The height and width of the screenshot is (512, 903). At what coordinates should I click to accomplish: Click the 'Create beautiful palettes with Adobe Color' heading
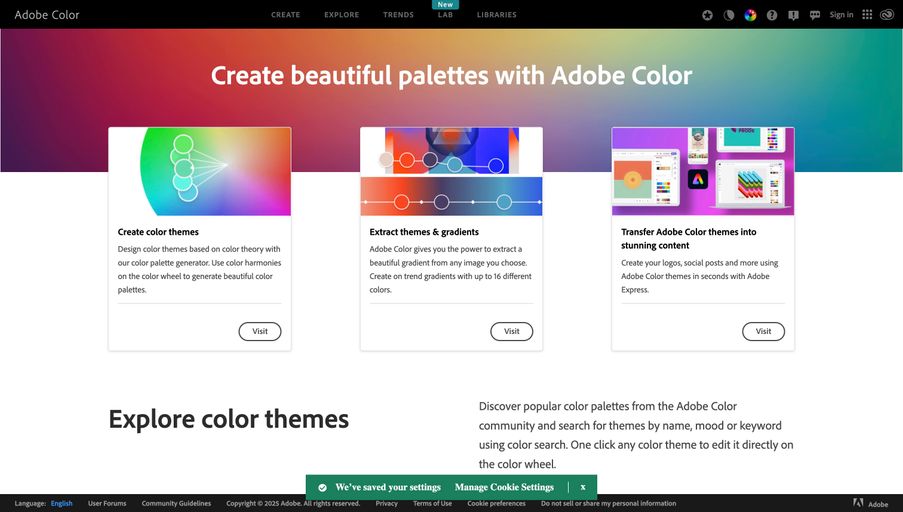[x=452, y=75]
